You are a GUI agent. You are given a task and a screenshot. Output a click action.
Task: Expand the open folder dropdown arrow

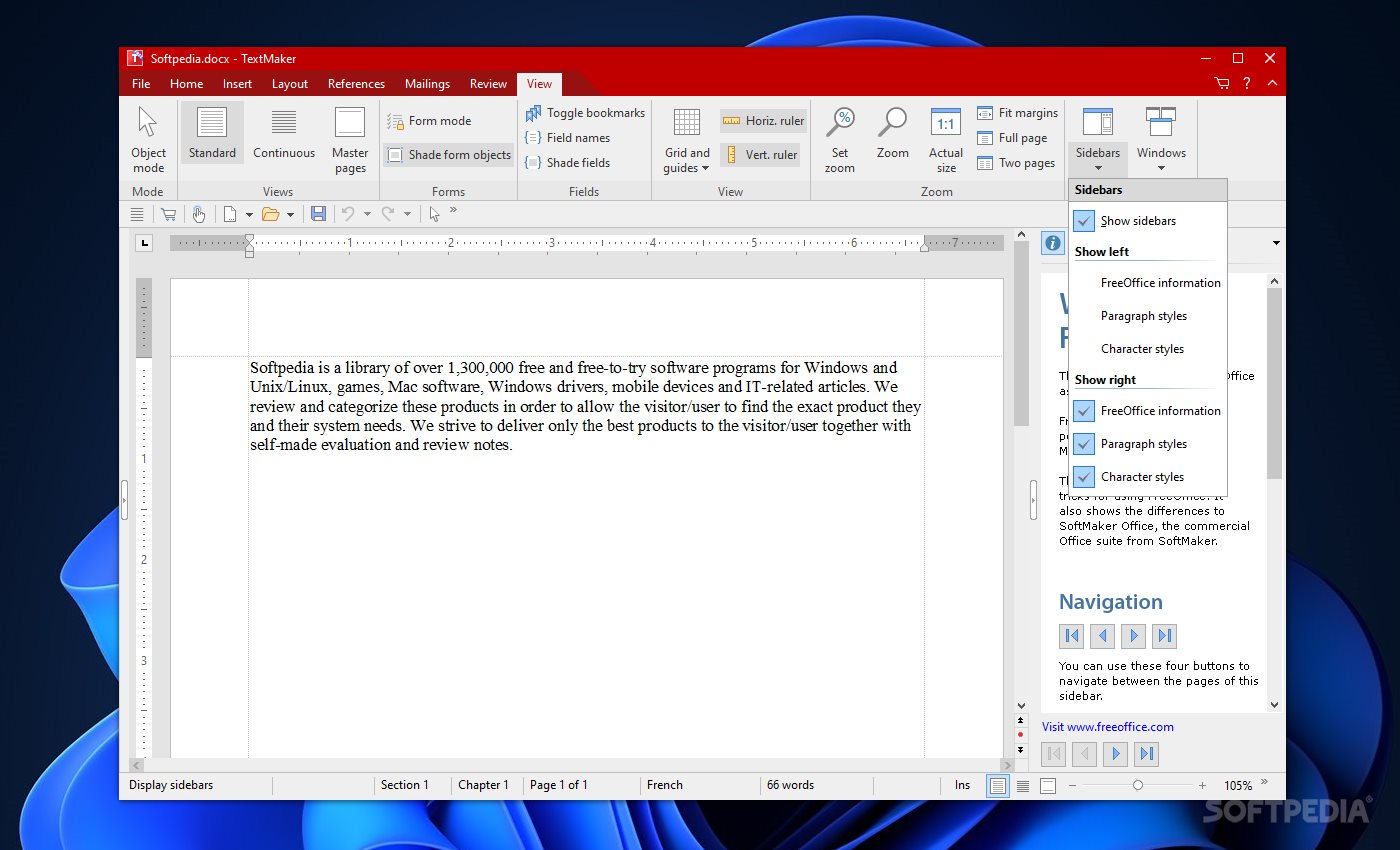290,214
